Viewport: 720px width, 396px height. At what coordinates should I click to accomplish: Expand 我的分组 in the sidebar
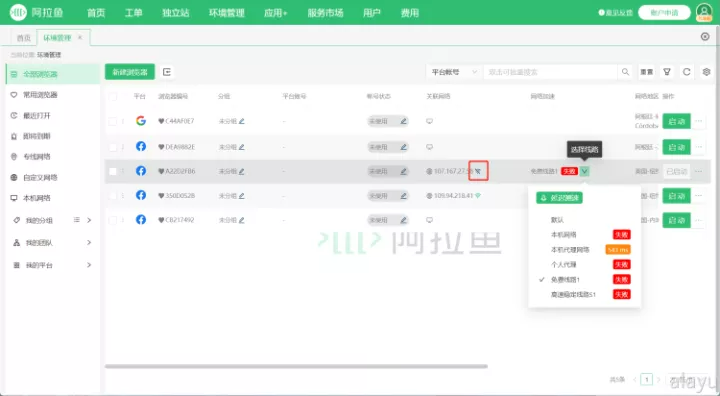click(89, 220)
